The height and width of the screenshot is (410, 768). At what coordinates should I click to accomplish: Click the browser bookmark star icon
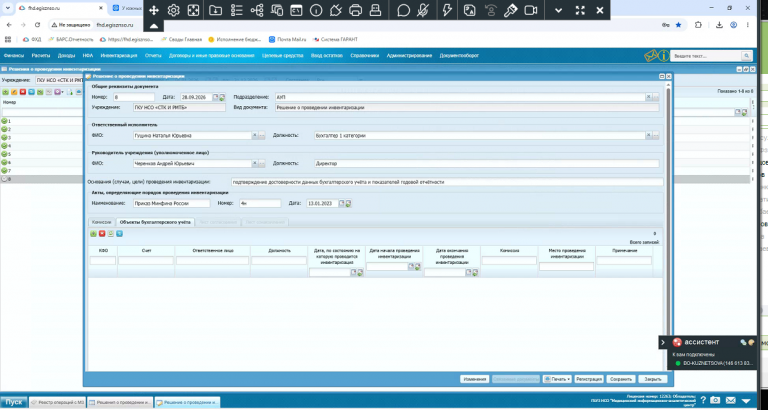tap(678, 24)
